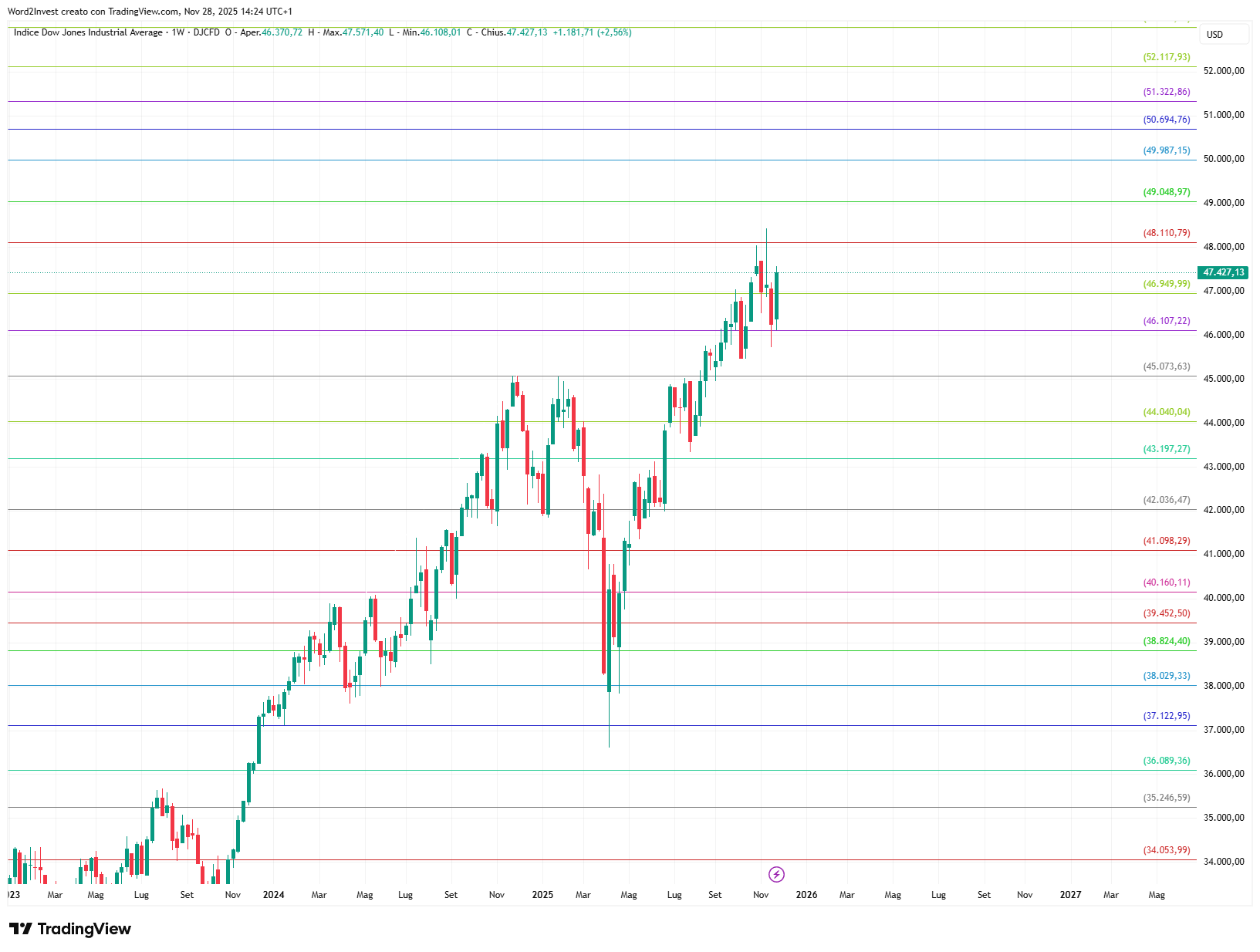This screenshot has width=1260, height=952.
Task: Click the opening value 46.370,72
Action: tap(282, 32)
